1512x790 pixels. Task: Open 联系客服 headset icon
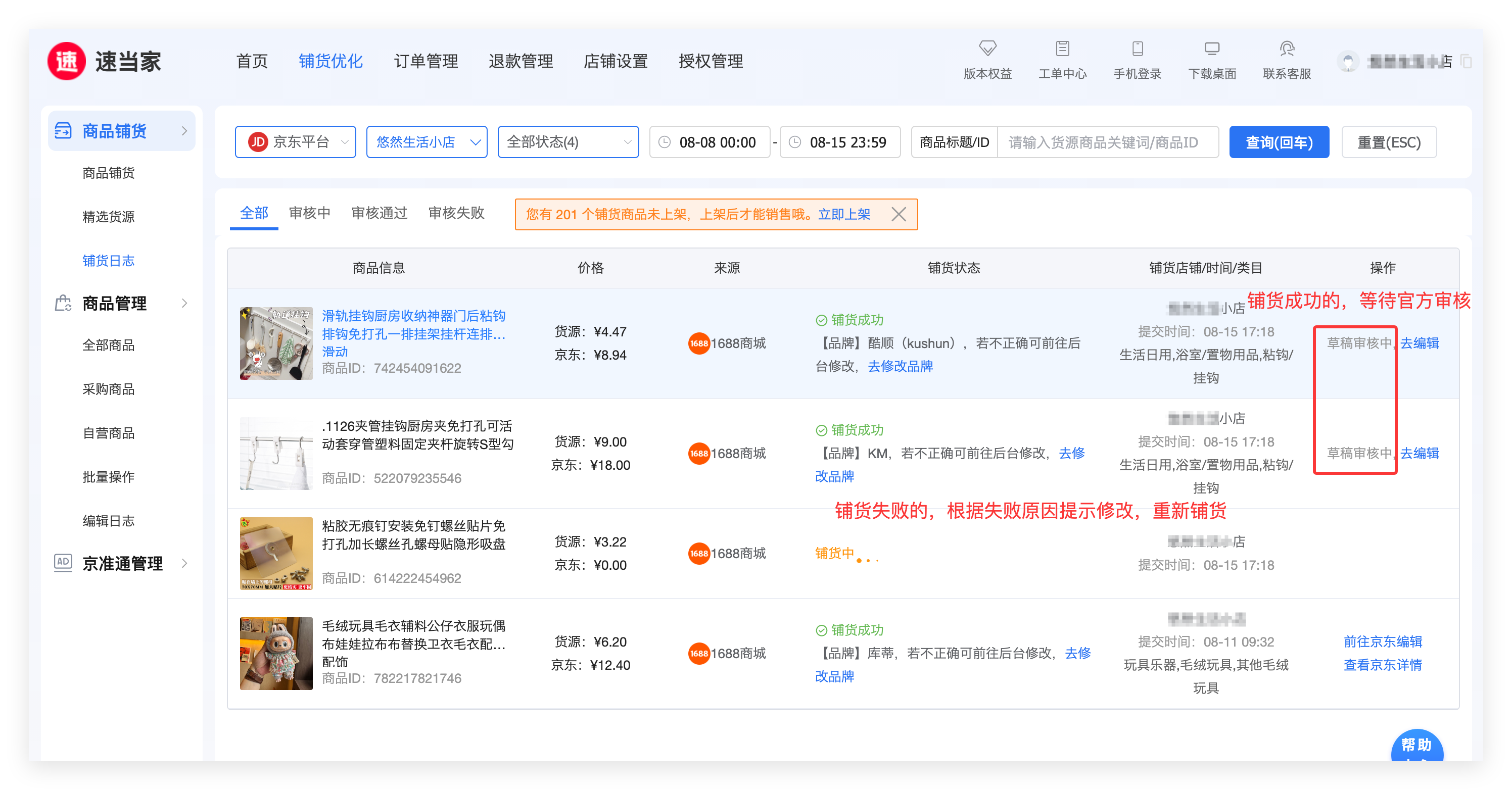click(x=1287, y=48)
